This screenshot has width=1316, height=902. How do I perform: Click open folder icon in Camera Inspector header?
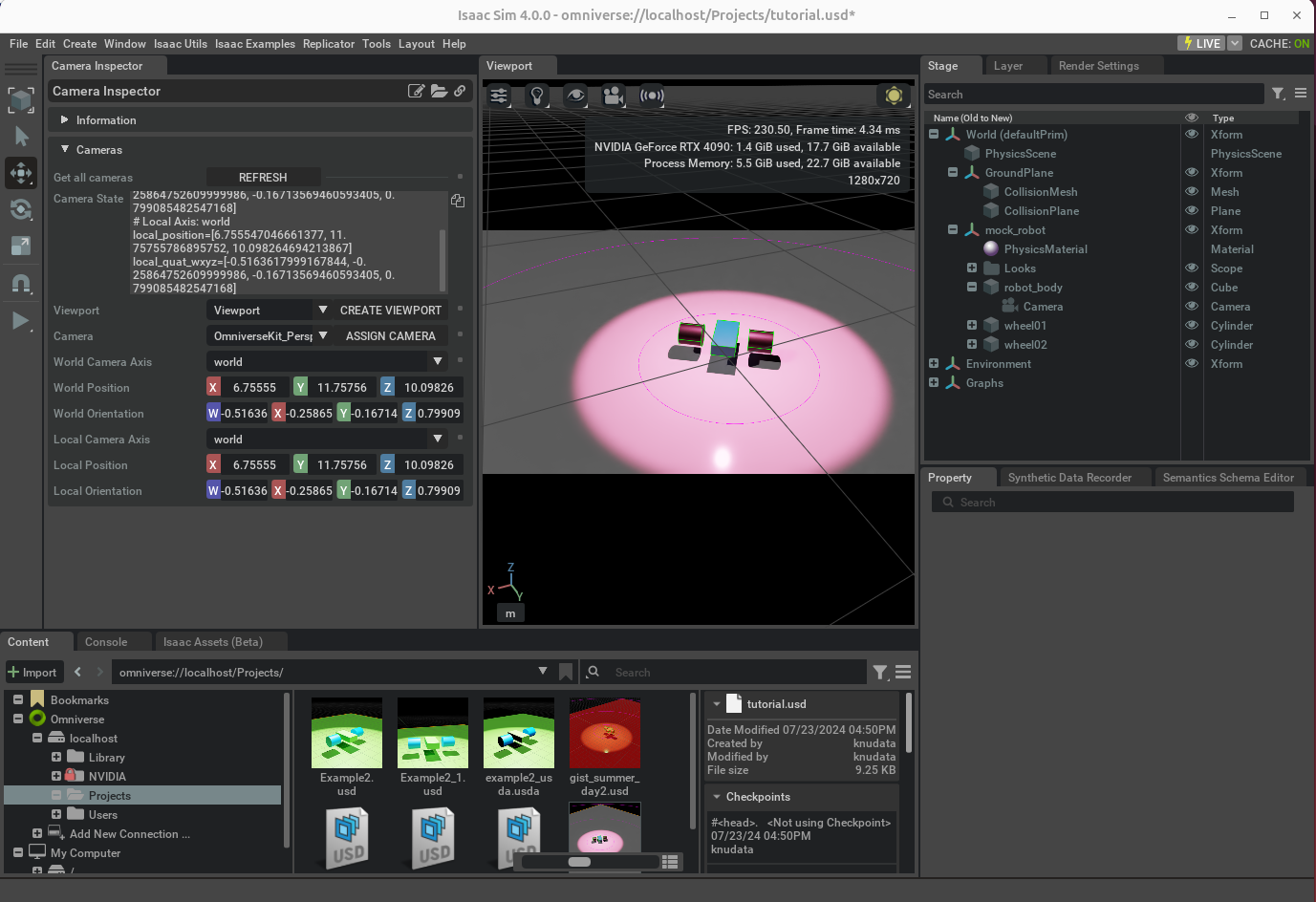pos(439,91)
